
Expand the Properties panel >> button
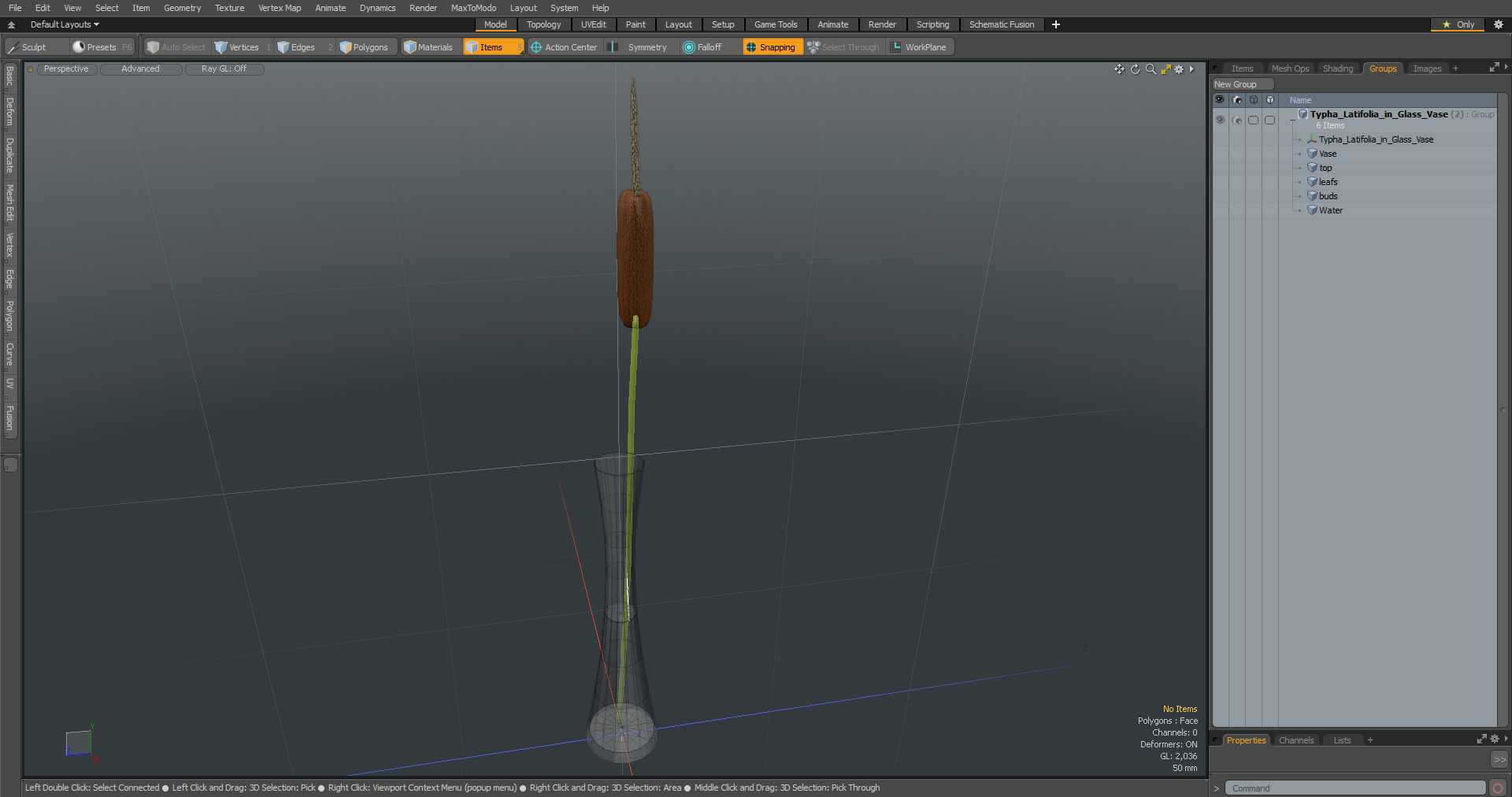click(x=1499, y=760)
